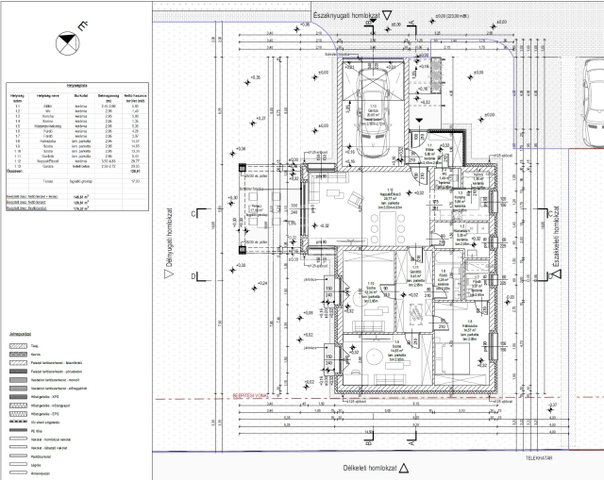Select the car at the right edge
The image size is (604, 480).
click(592, 103)
